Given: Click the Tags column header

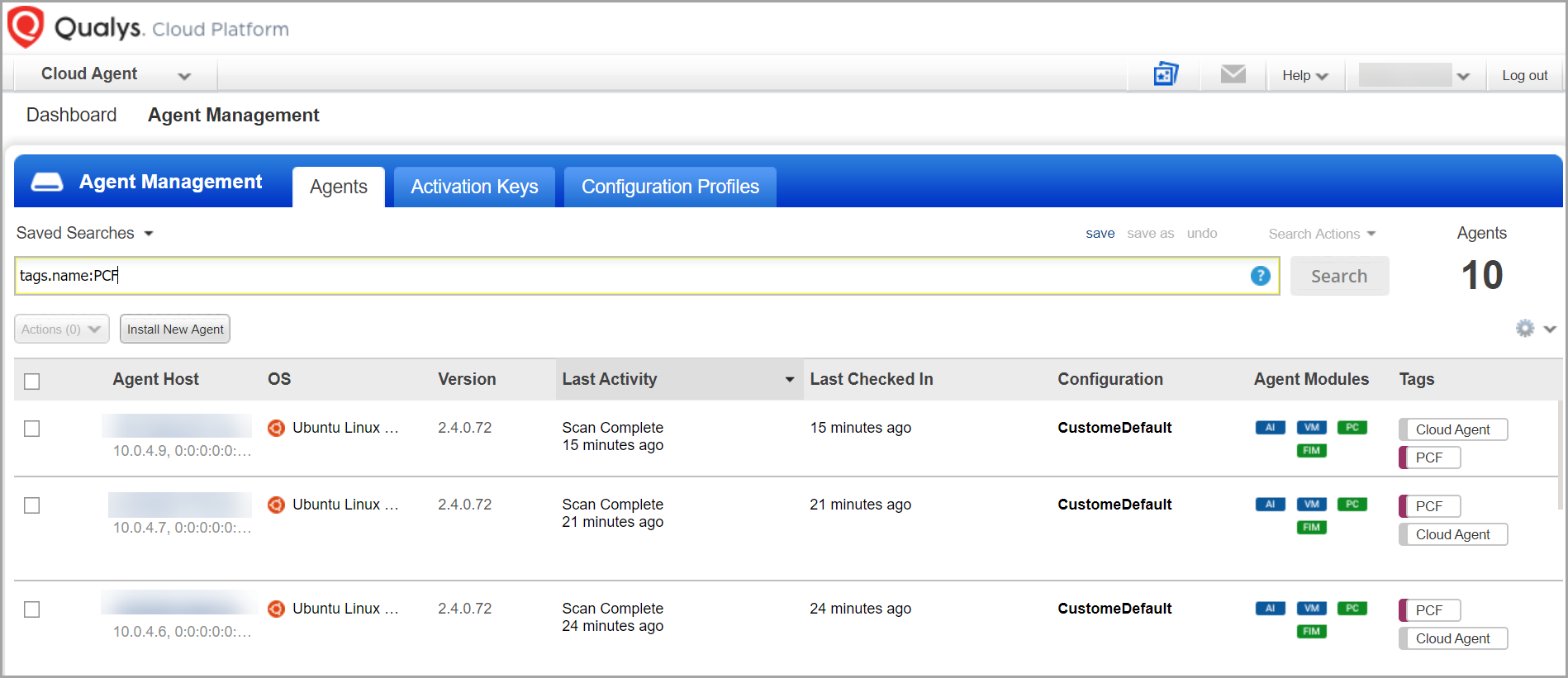Looking at the screenshot, I should click(x=1417, y=379).
